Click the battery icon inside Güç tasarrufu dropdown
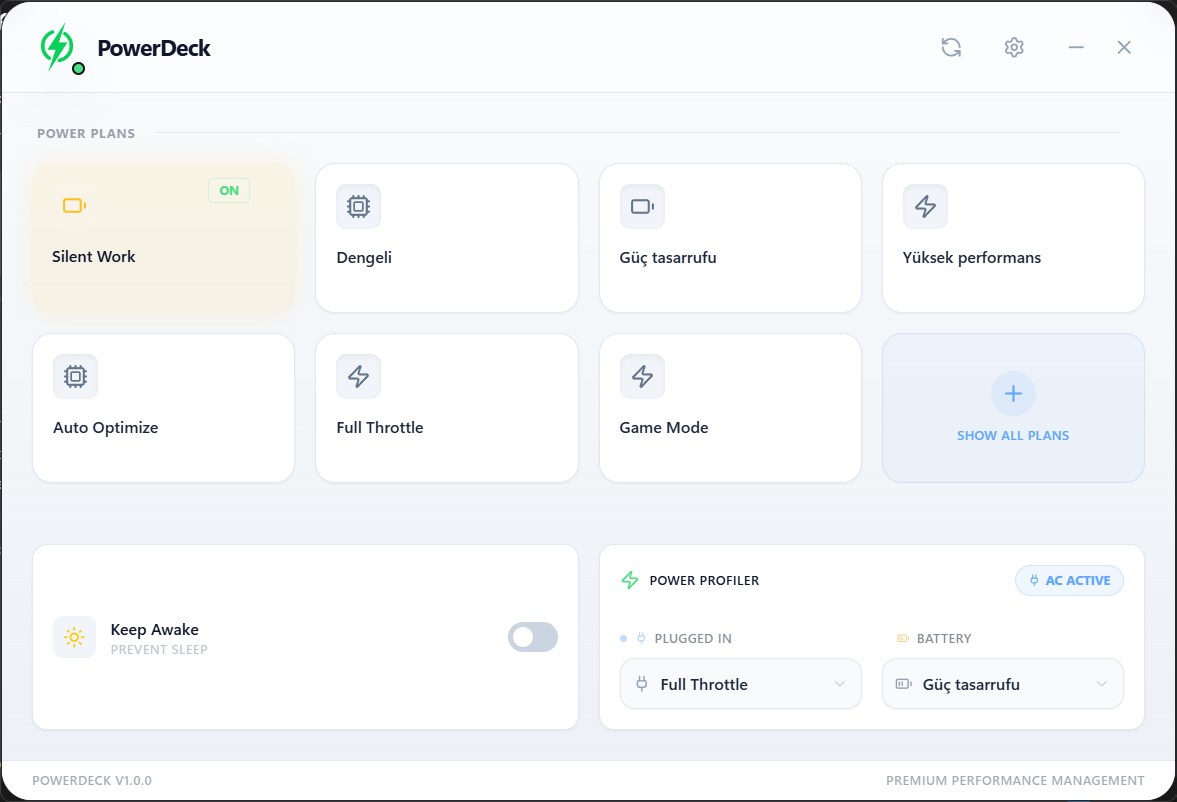Image resolution: width=1177 pixels, height=802 pixels. click(x=904, y=683)
